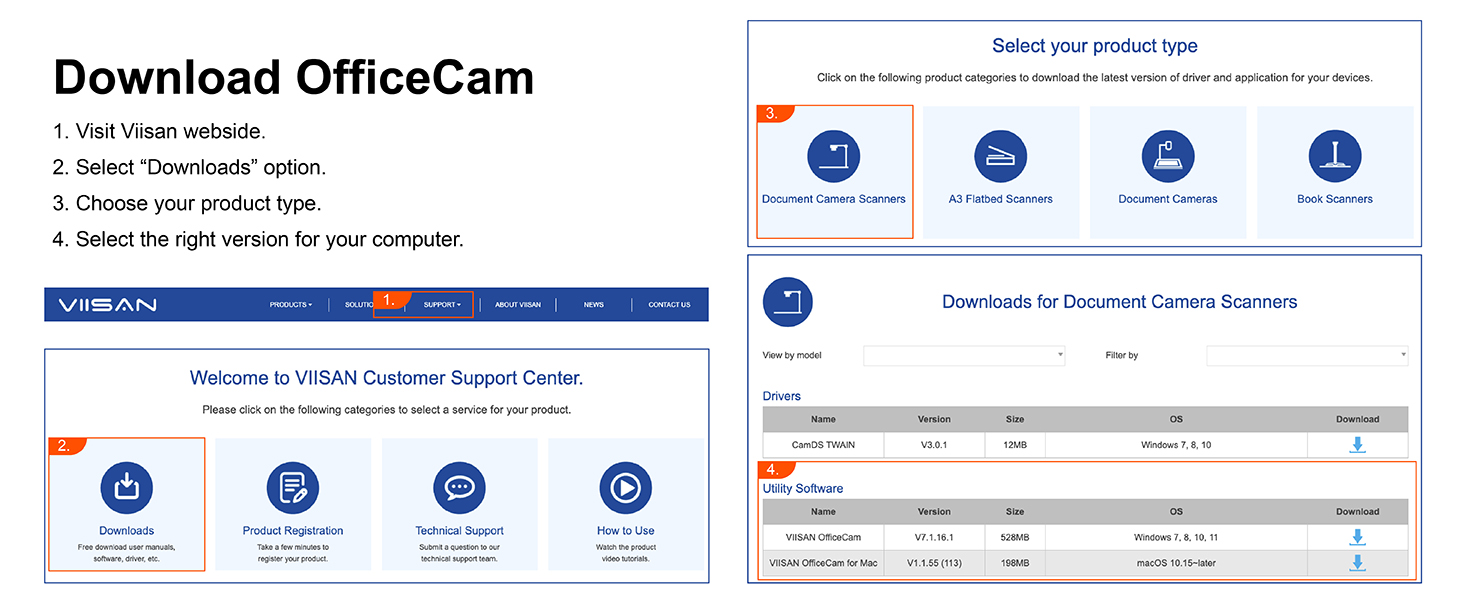Image resolution: width=1464 pixels, height=600 pixels.
Task: Expand the Filter by dropdown
Action: click(1307, 355)
